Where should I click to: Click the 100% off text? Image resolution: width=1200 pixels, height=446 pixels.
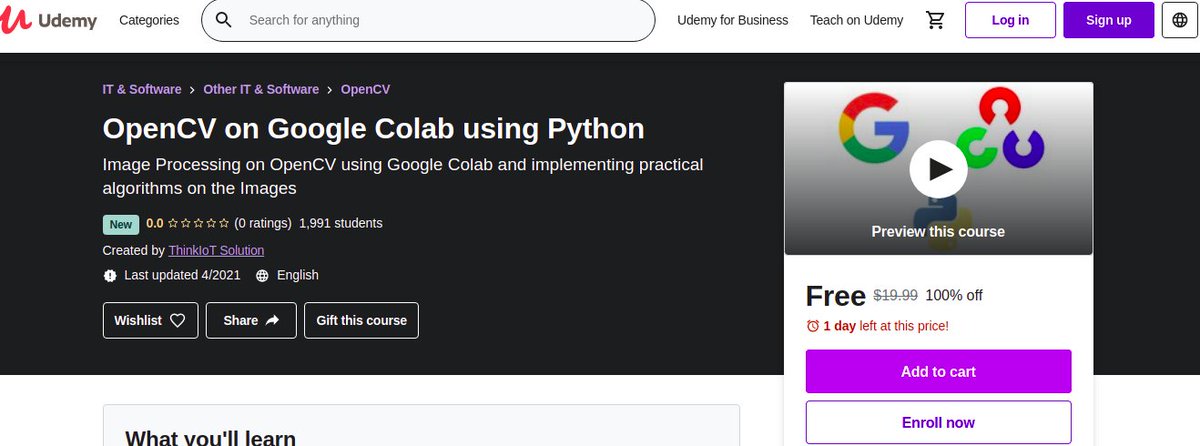point(954,296)
